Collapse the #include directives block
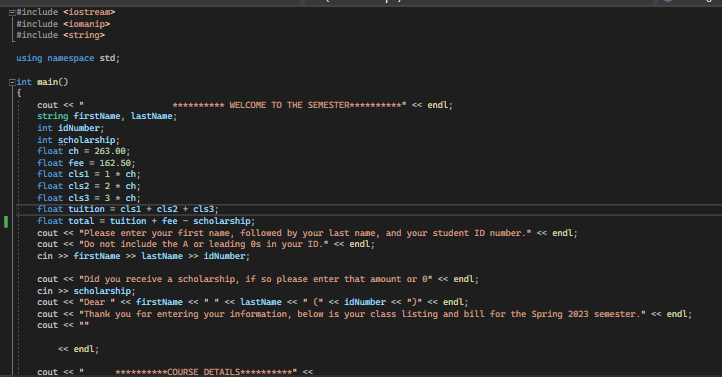Screen dimensions: 722x377 click(x=12, y=13)
